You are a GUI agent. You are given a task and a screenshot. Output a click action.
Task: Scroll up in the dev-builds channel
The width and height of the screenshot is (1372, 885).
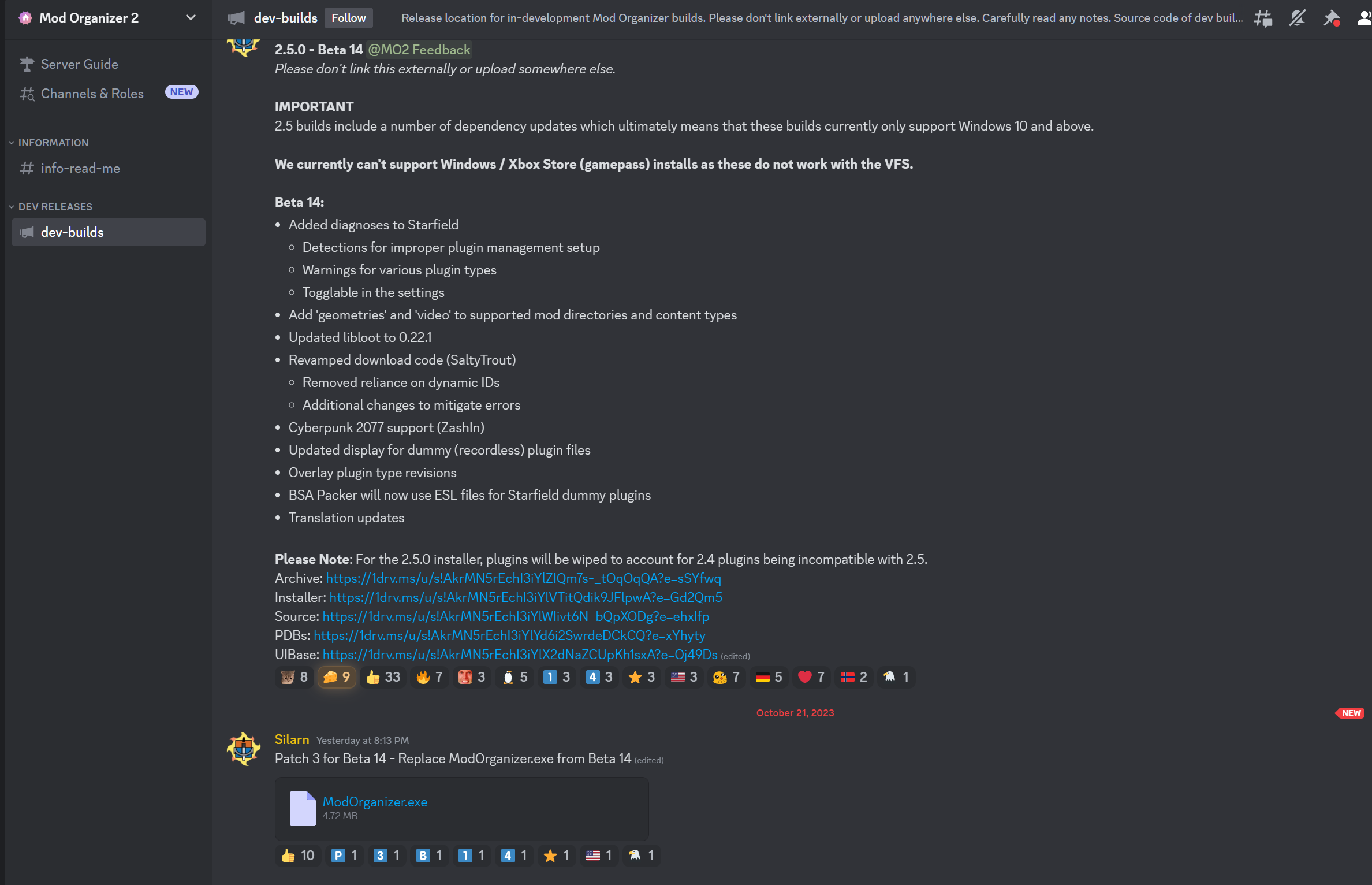tap(794, 400)
